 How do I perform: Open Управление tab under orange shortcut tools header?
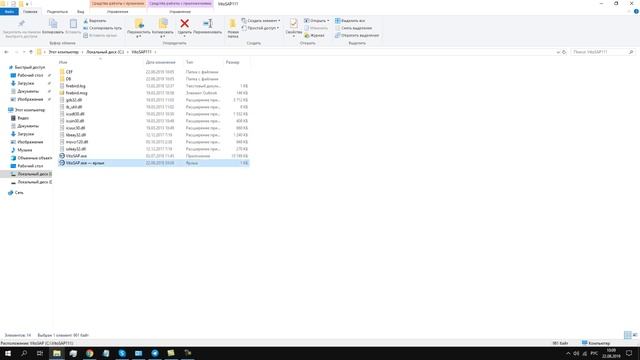118,11
